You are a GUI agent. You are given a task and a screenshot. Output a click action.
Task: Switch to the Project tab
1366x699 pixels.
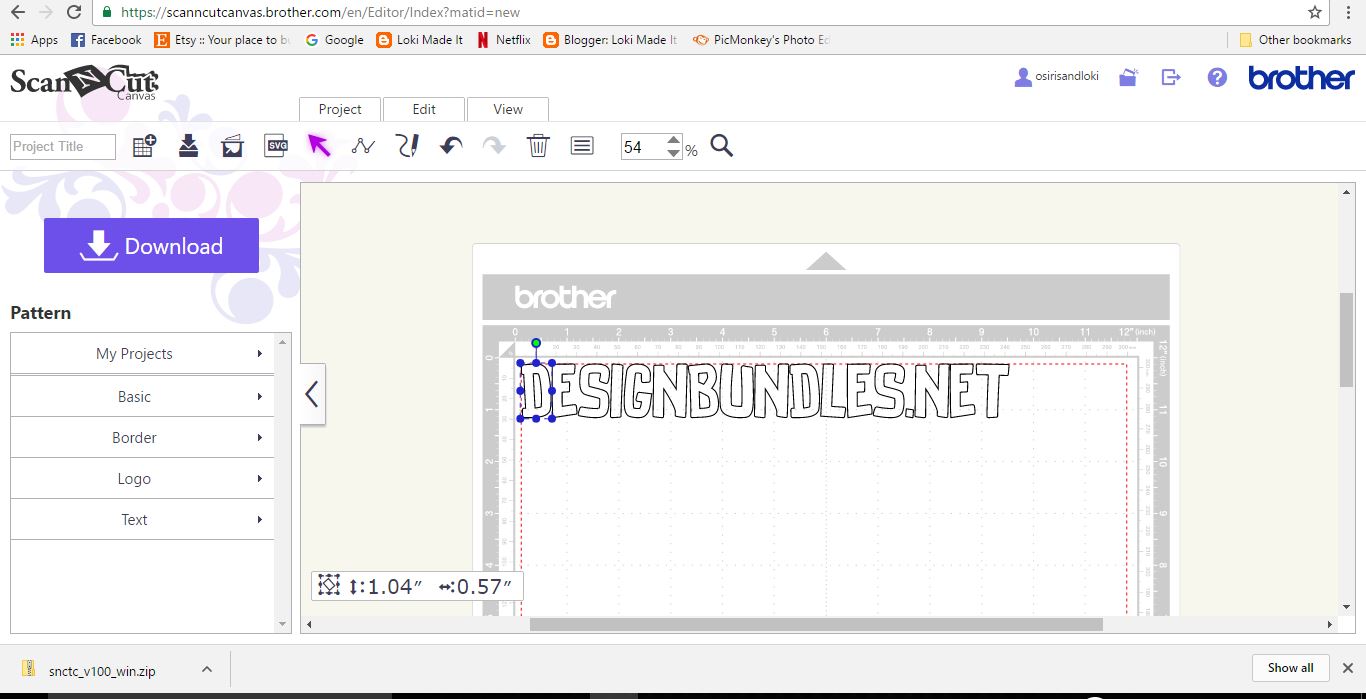tap(340, 109)
